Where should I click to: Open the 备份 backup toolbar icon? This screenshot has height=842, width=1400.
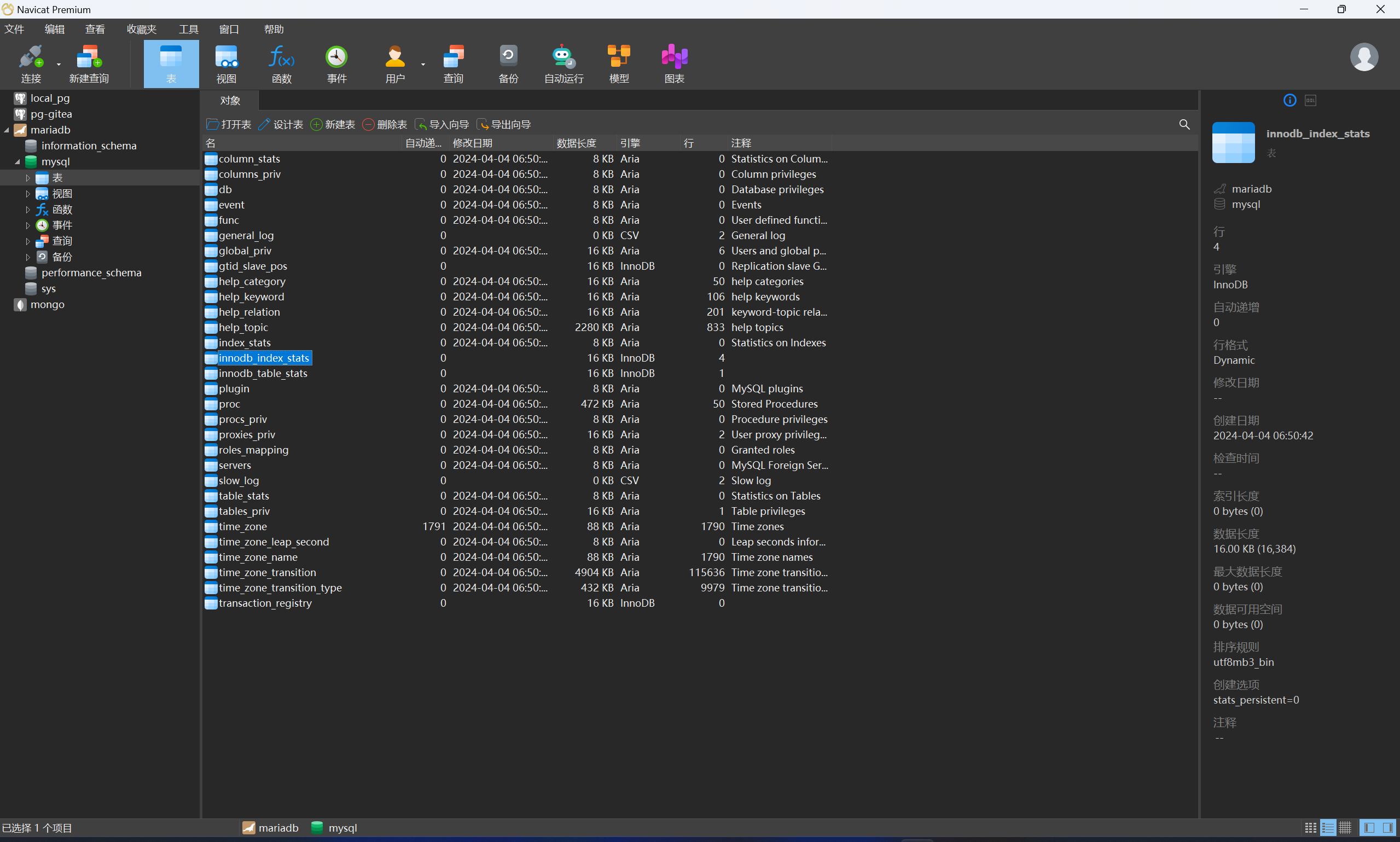pos(508,63)
